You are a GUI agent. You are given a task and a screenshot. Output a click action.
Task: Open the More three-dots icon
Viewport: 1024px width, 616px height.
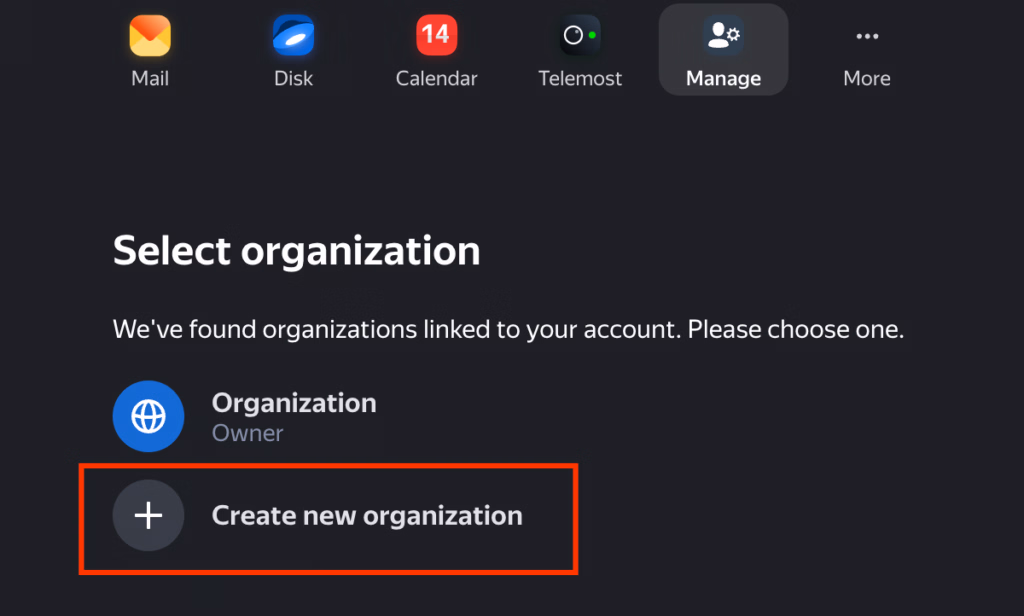[x=867, y=36]
